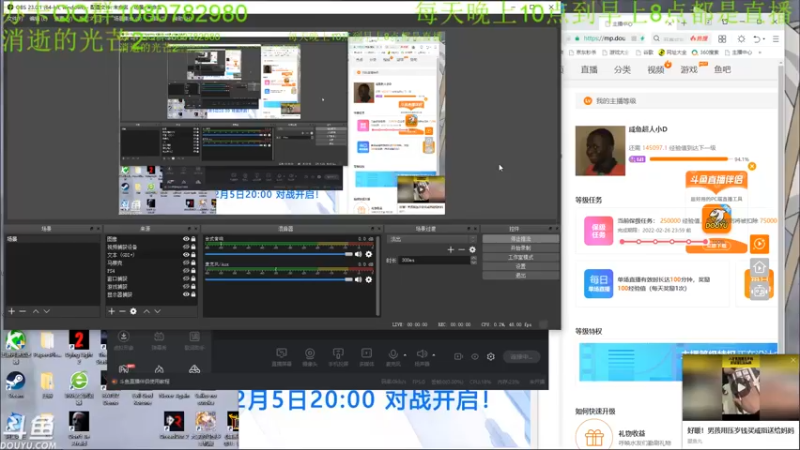Pop out the Sources dock panel
The height and width of the screenshot is (450, 800).
pos(189,229)
